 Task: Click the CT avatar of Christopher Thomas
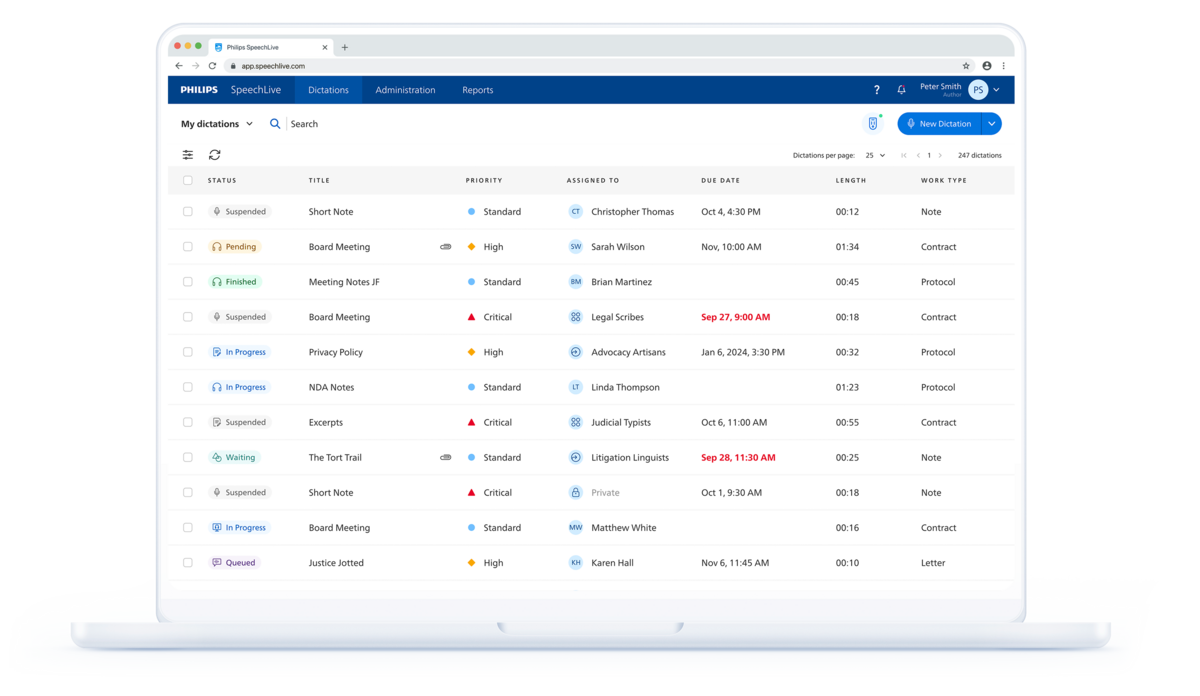click(x=576, y=212)
